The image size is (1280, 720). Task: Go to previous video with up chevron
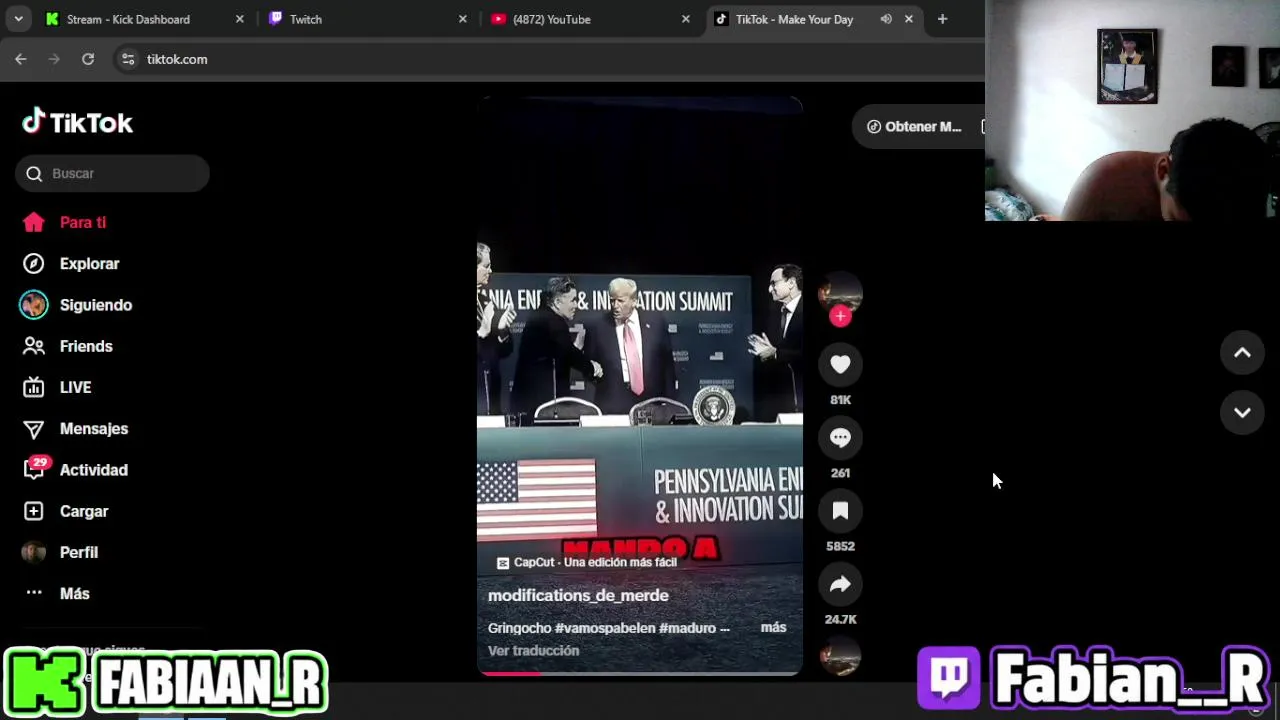pos(1242,352)
